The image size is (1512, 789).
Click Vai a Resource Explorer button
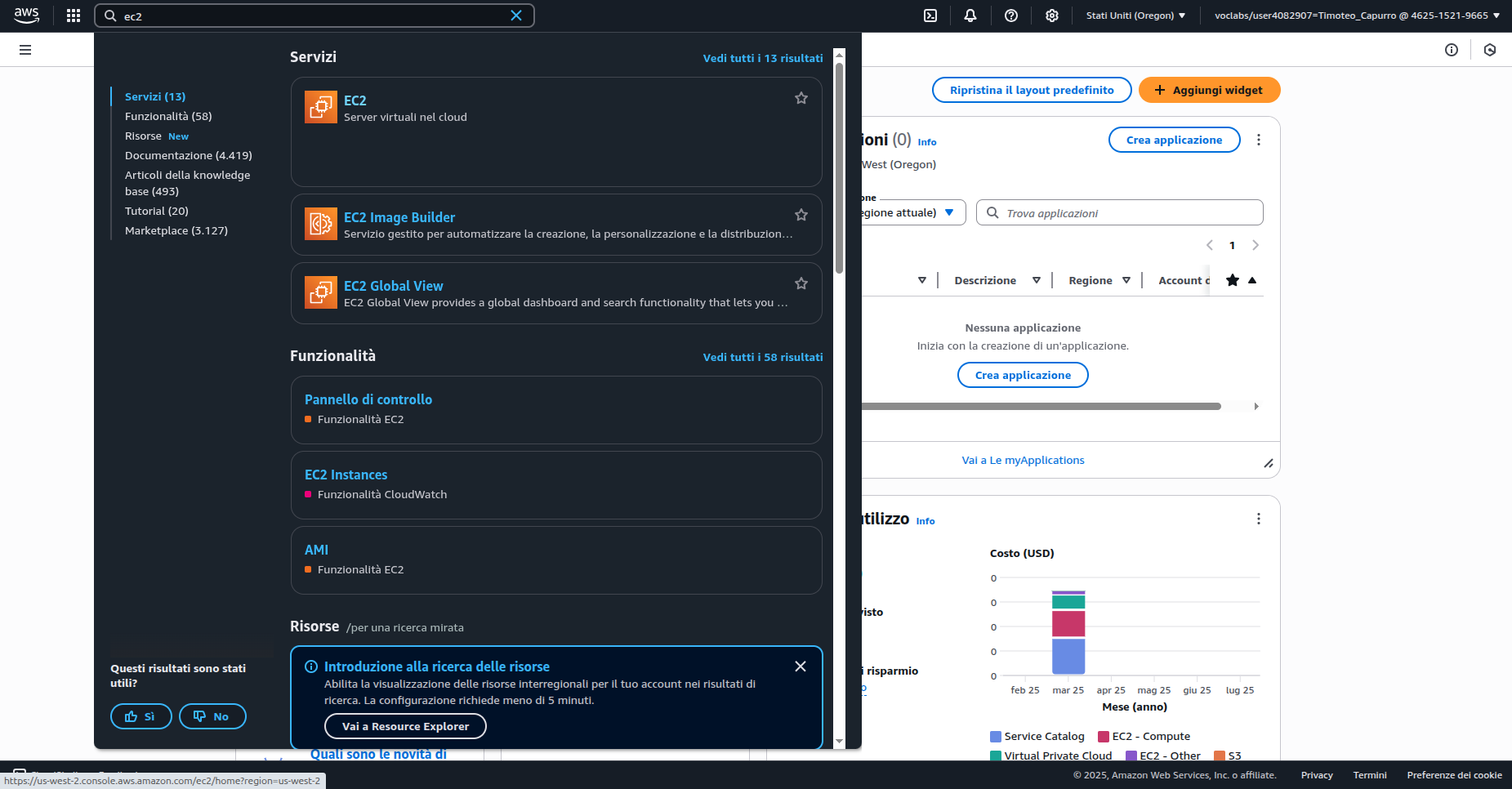click(x=405, y=726)
